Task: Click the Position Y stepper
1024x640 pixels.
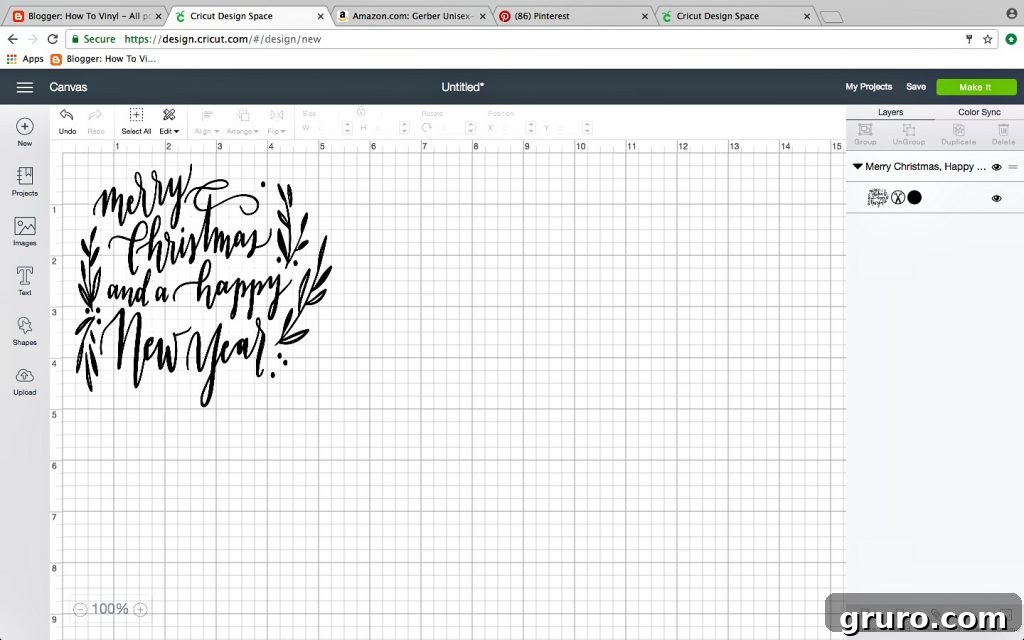Action: [x=587, y=127]
